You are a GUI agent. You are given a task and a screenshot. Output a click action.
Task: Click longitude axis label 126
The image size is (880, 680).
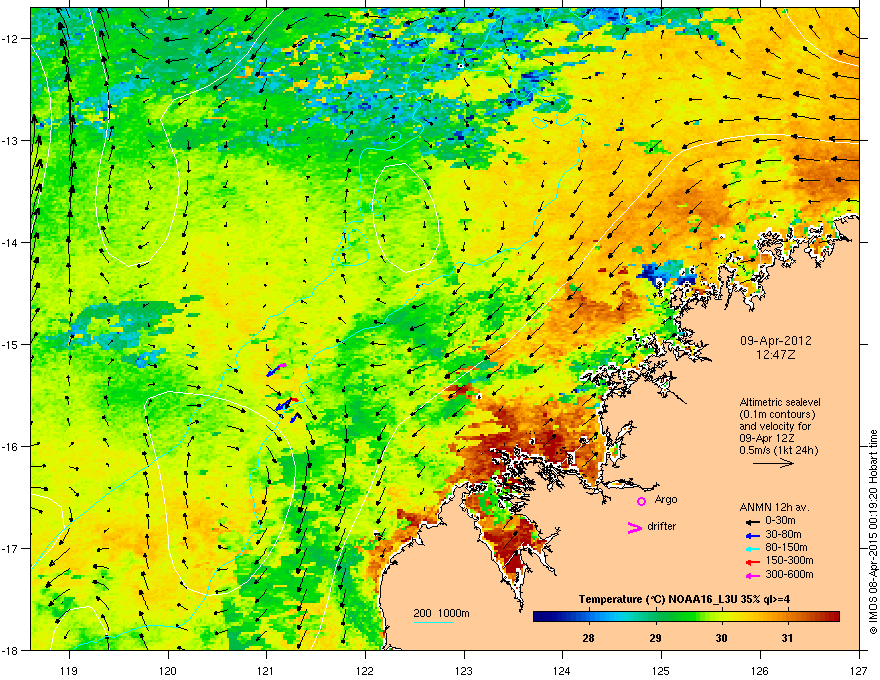[x=759, y=670]
